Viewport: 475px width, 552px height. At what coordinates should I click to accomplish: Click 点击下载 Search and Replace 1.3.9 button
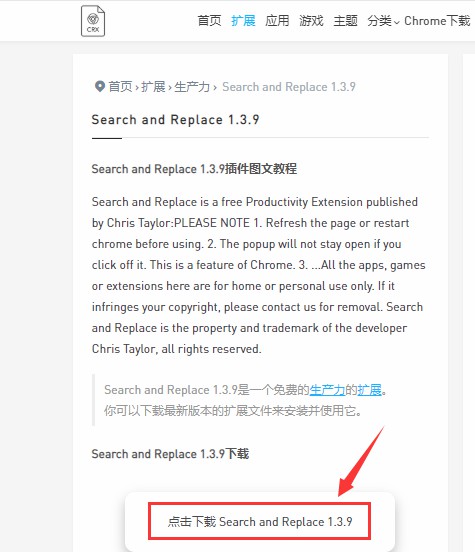click(x=260, y=521)
